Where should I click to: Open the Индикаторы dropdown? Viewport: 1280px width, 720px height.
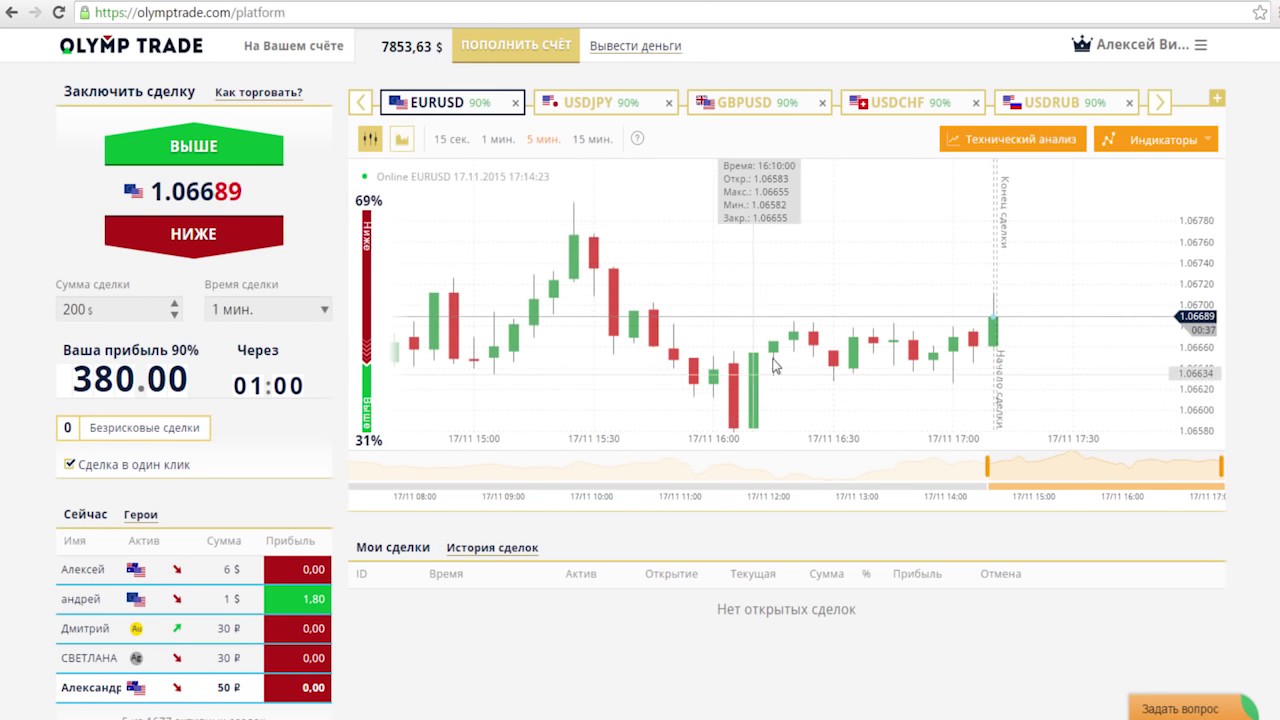click(1156, 139)
